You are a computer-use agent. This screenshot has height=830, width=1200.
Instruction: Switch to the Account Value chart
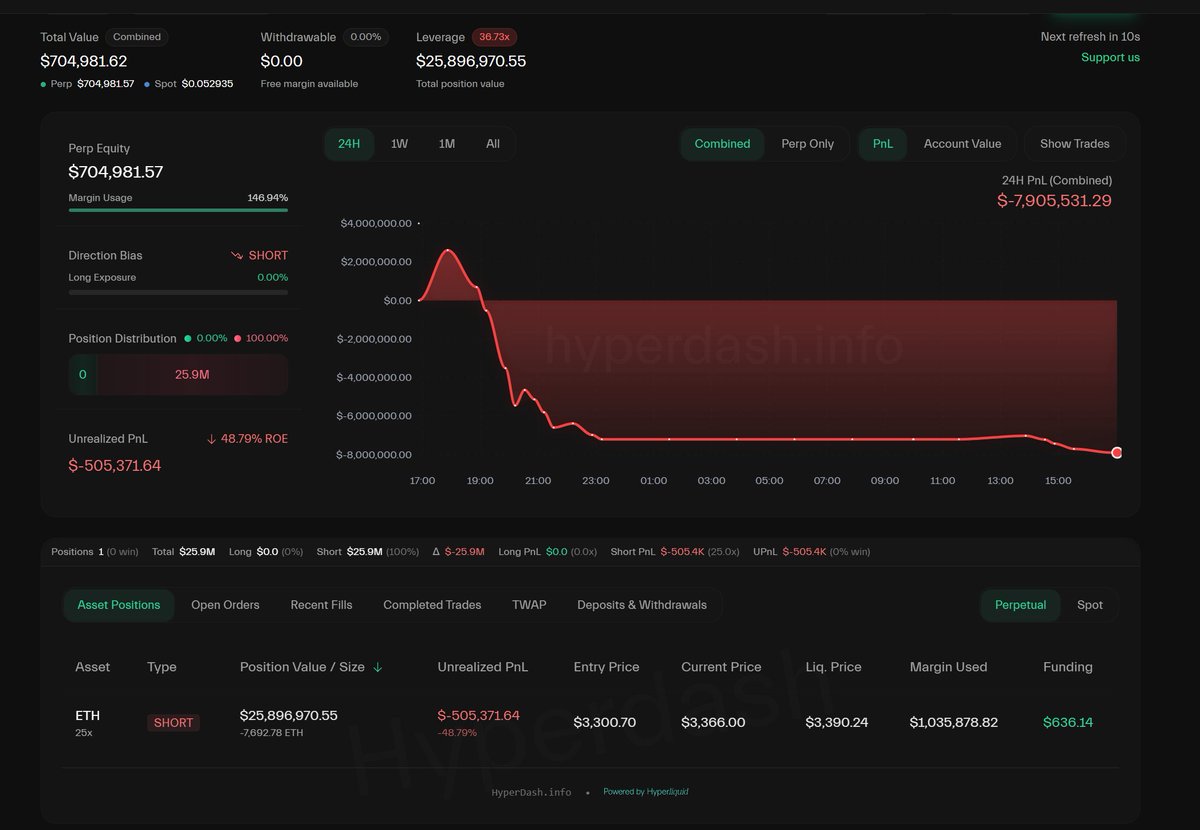coord(962,144)
